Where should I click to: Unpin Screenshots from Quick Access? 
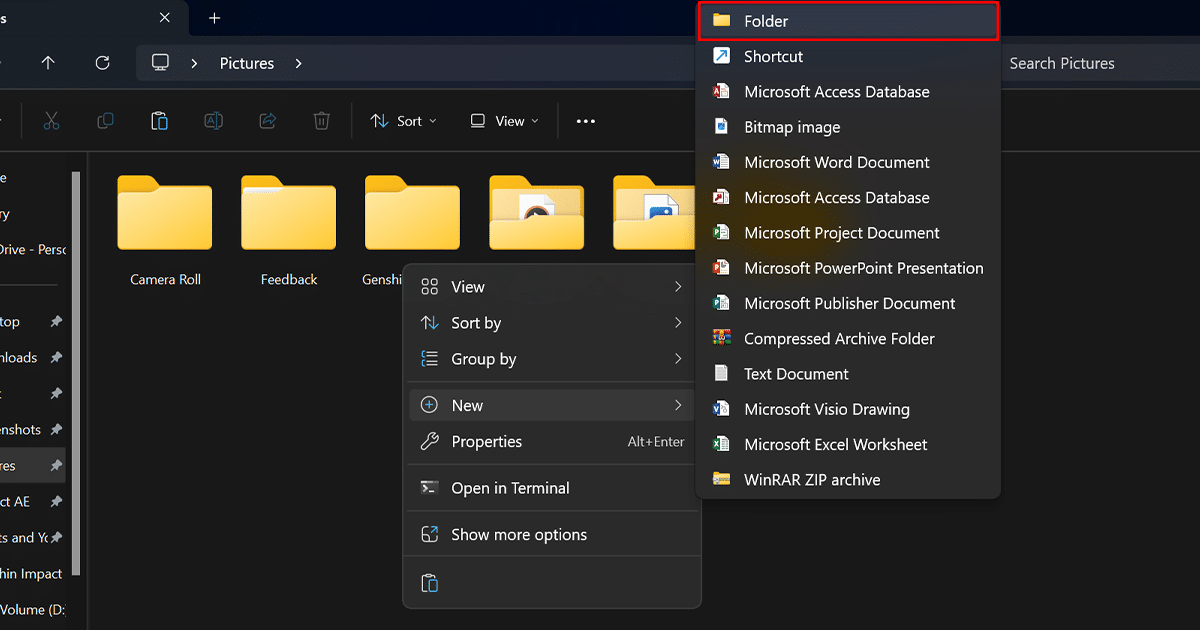pyautogui.click(x=57, y=429)
